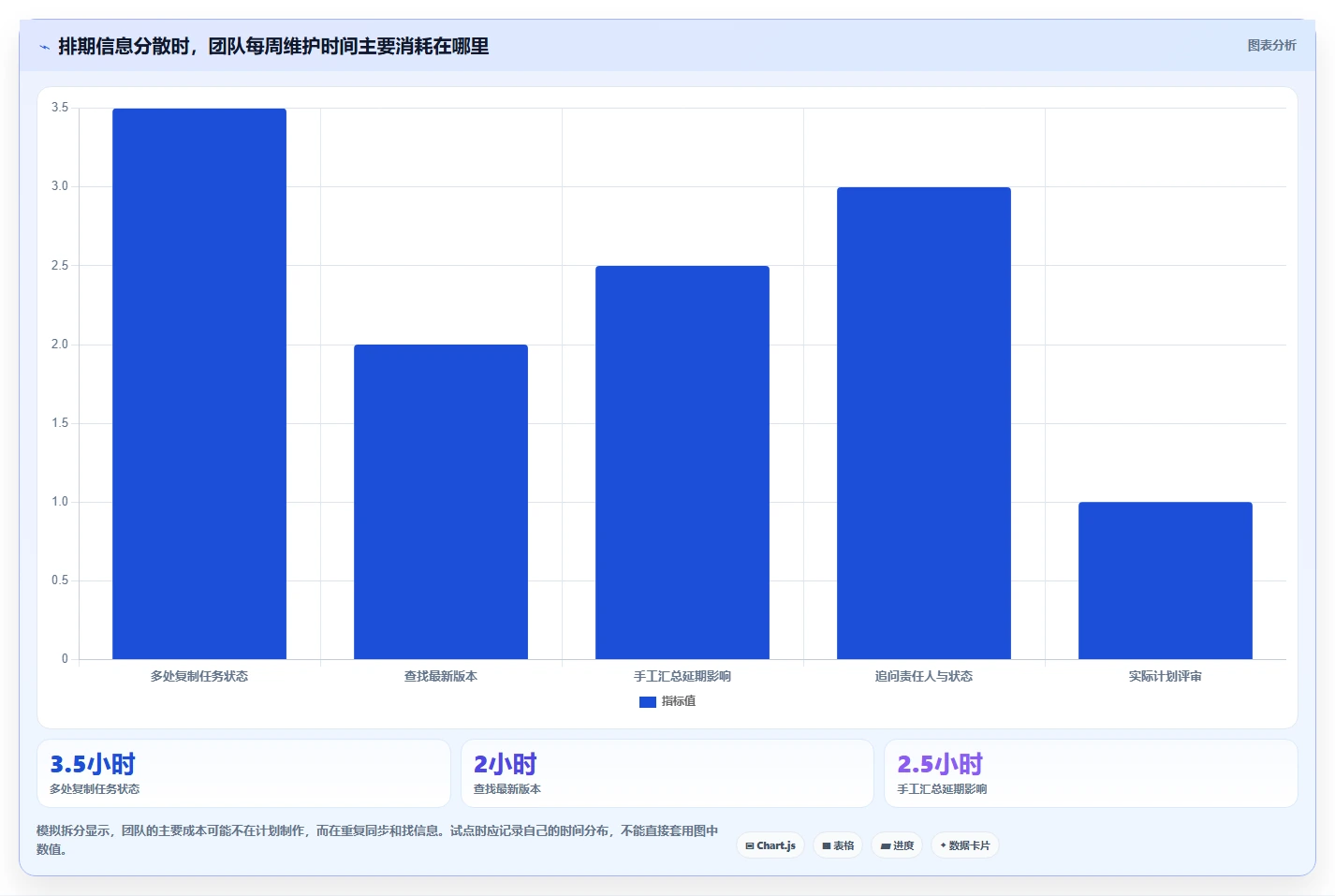Click 手工汇总延期影响 caption in third card
The width and height of the screenshot is (1335, 896).
[942, 789]
